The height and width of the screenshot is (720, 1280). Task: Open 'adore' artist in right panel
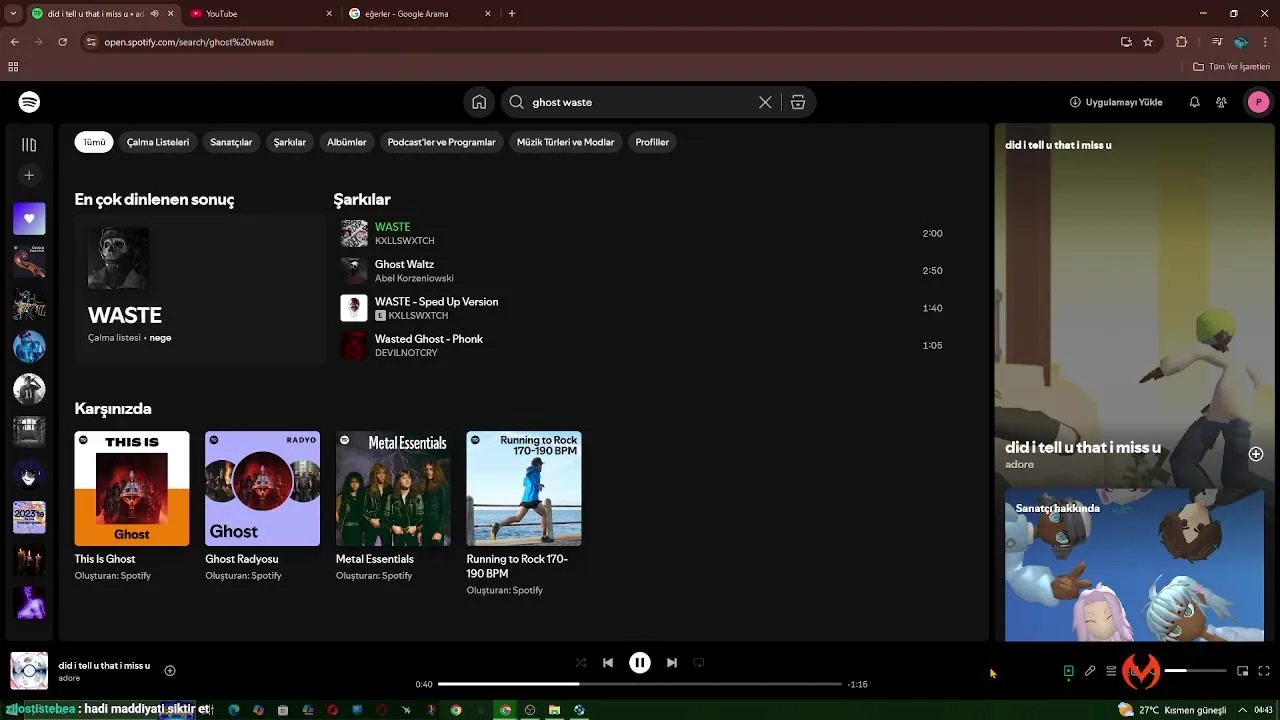tap(1019, 465)
